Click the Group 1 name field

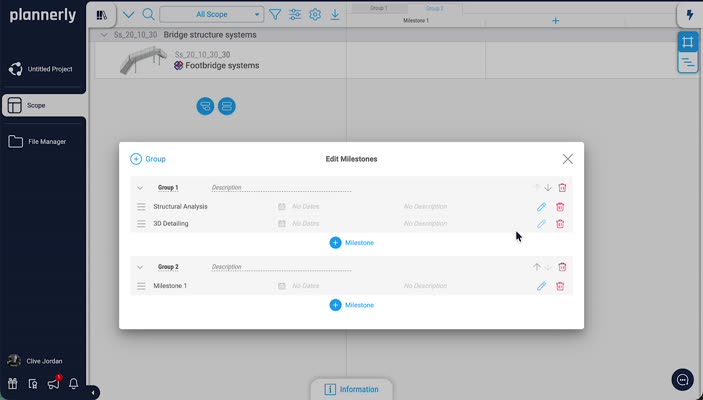(x=168, y=188)
